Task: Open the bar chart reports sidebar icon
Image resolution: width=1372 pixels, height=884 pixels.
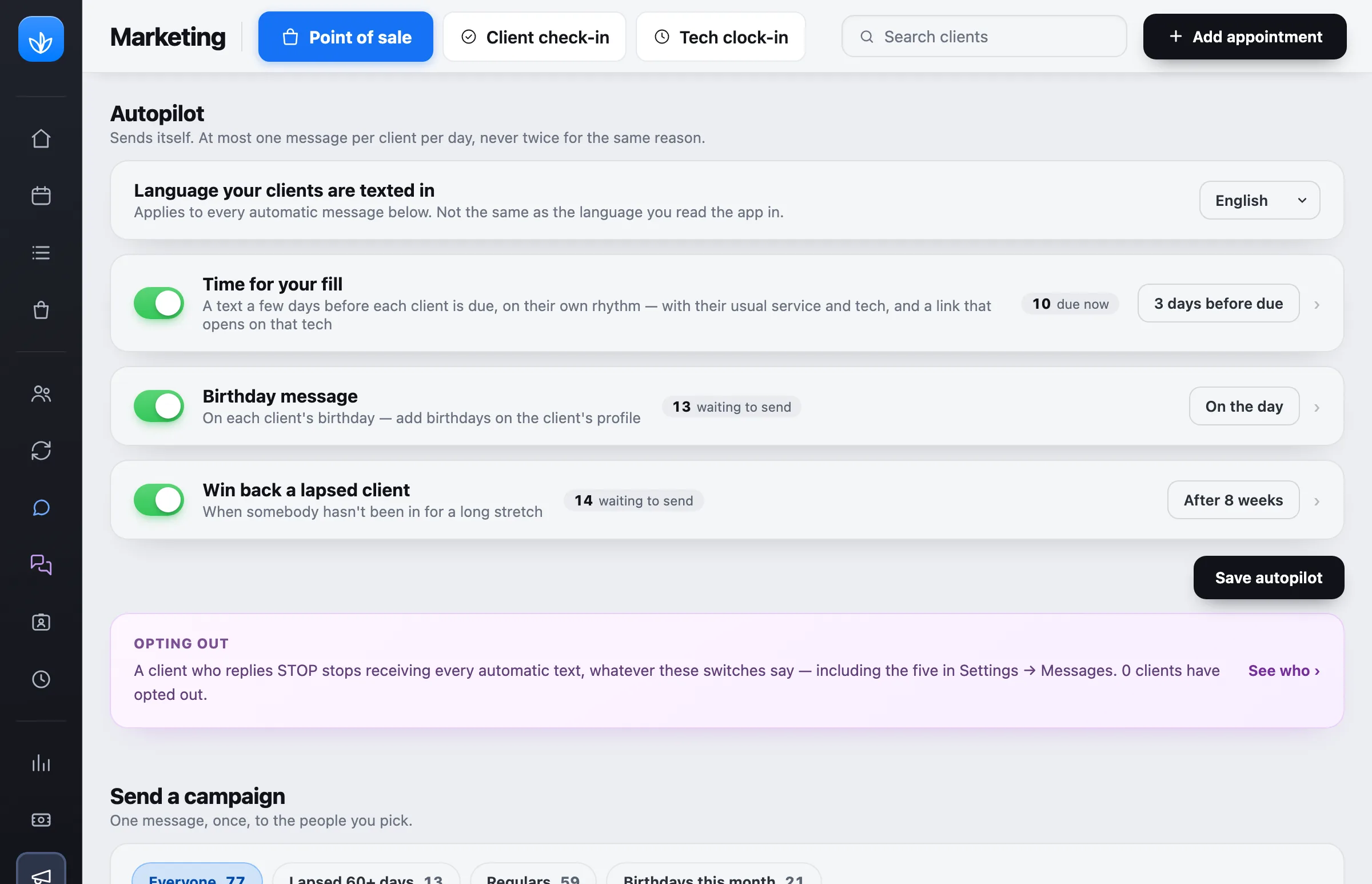Action: click(41, 763)
